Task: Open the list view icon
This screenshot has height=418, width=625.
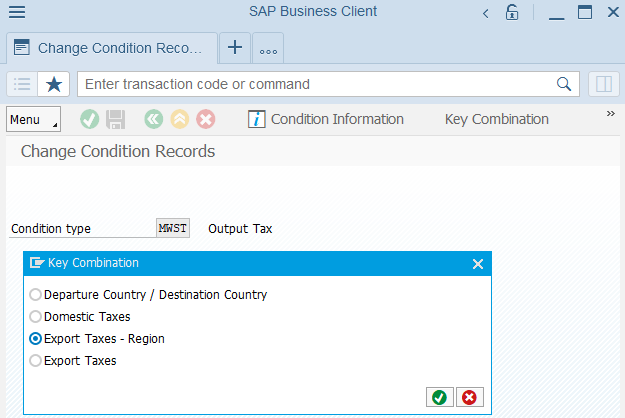Action: click(22, 84)
